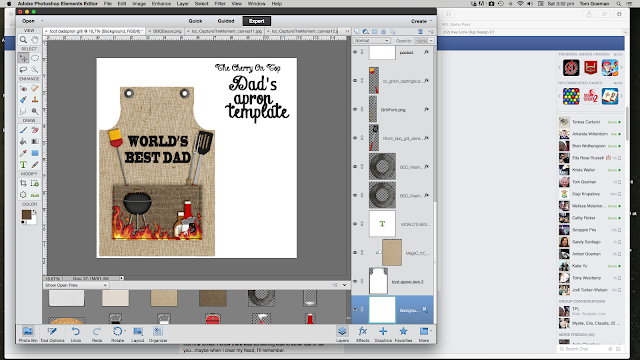640x360 pixels.
Task: Expand the Show Open Files dropdown
Action: [x=76, y=285]
